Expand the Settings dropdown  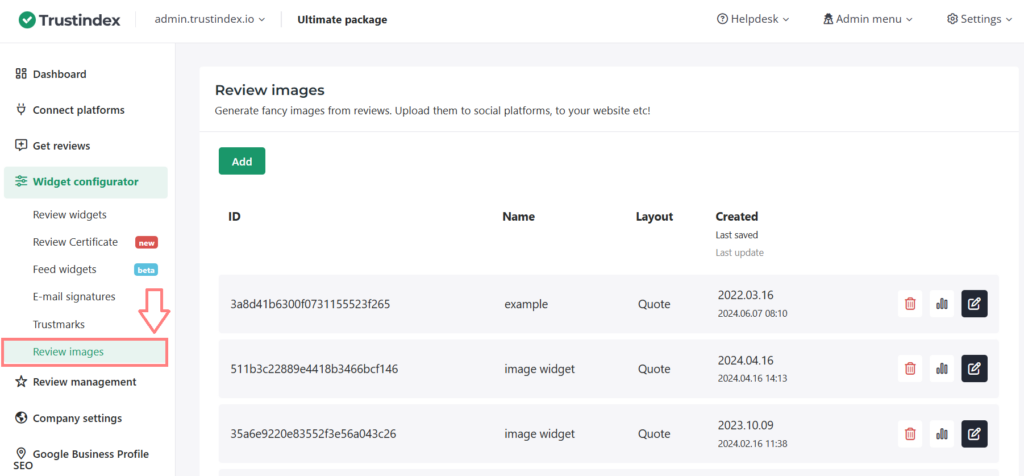pos(979,19)
